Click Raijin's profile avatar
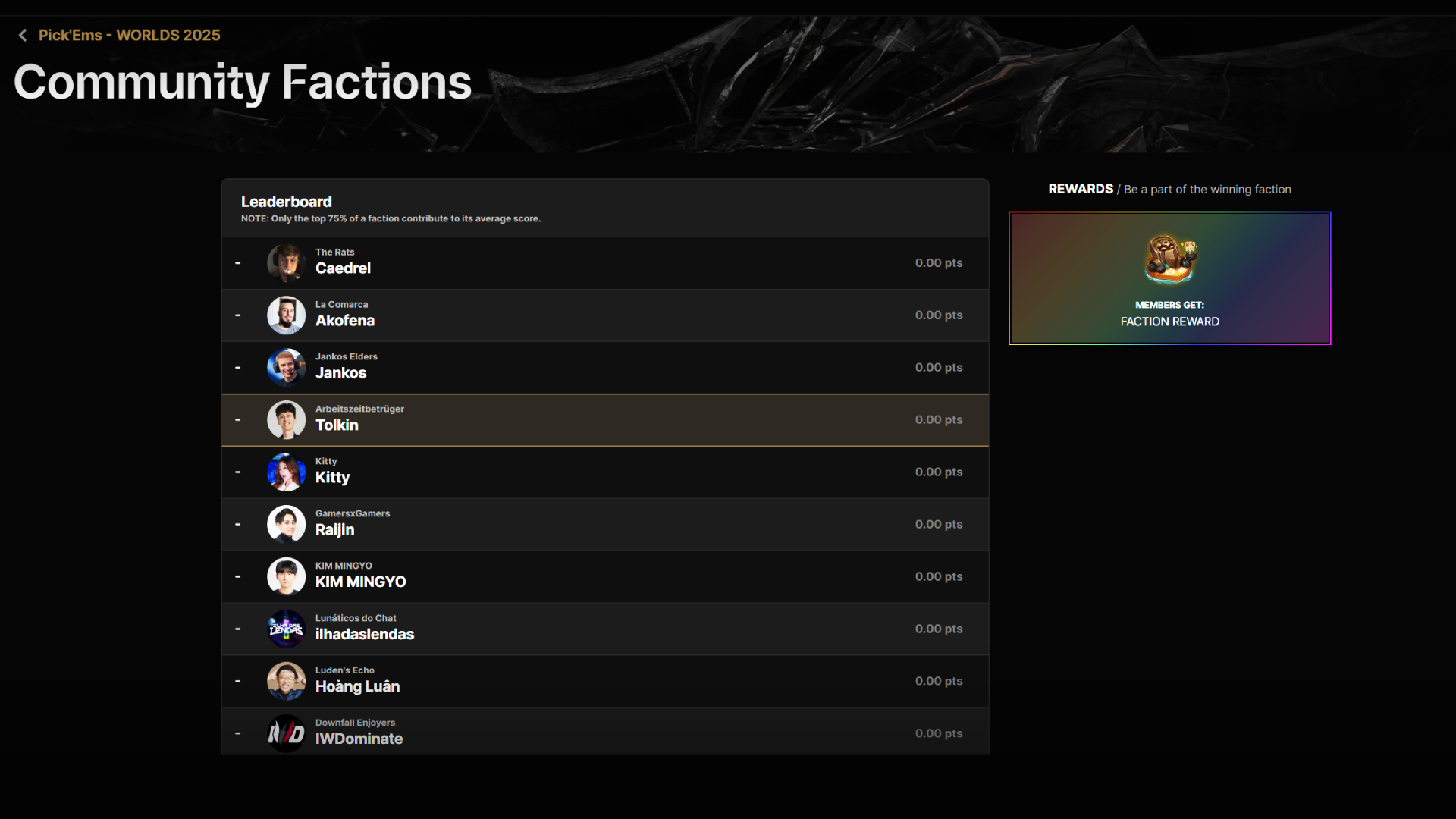This screenshot has width=1456, height=819. click(286, 525)
